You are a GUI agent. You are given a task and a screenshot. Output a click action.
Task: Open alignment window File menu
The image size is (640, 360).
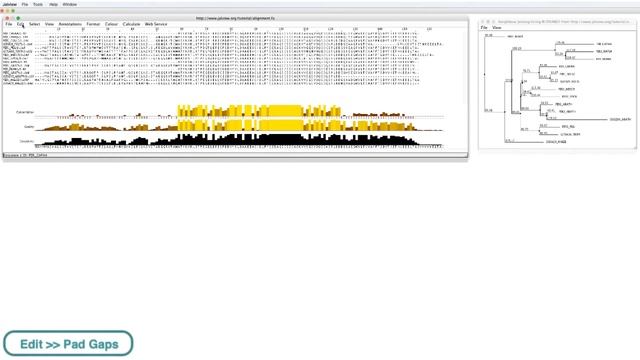click(9, 24)
